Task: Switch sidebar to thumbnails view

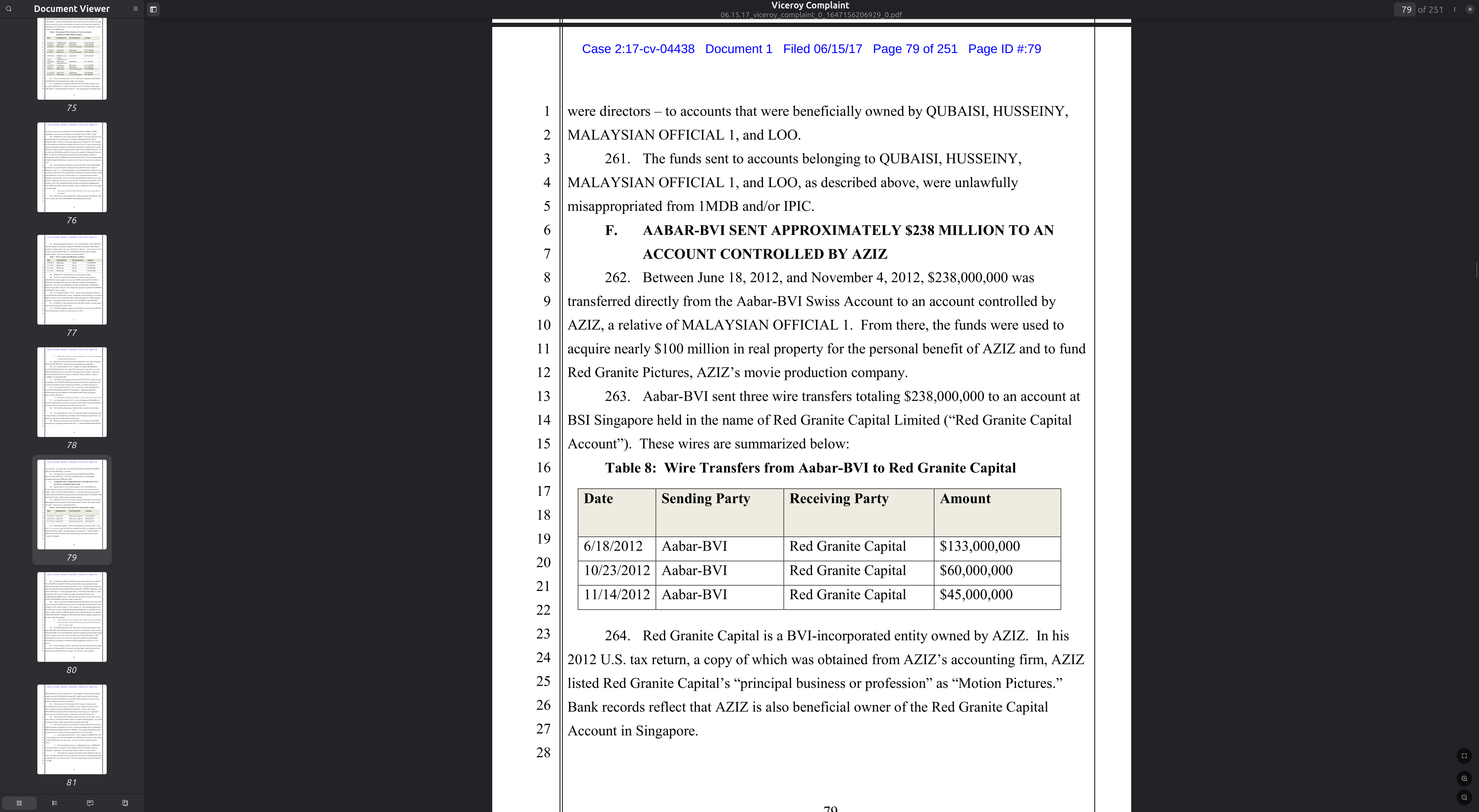Action: tap(19, 803)
